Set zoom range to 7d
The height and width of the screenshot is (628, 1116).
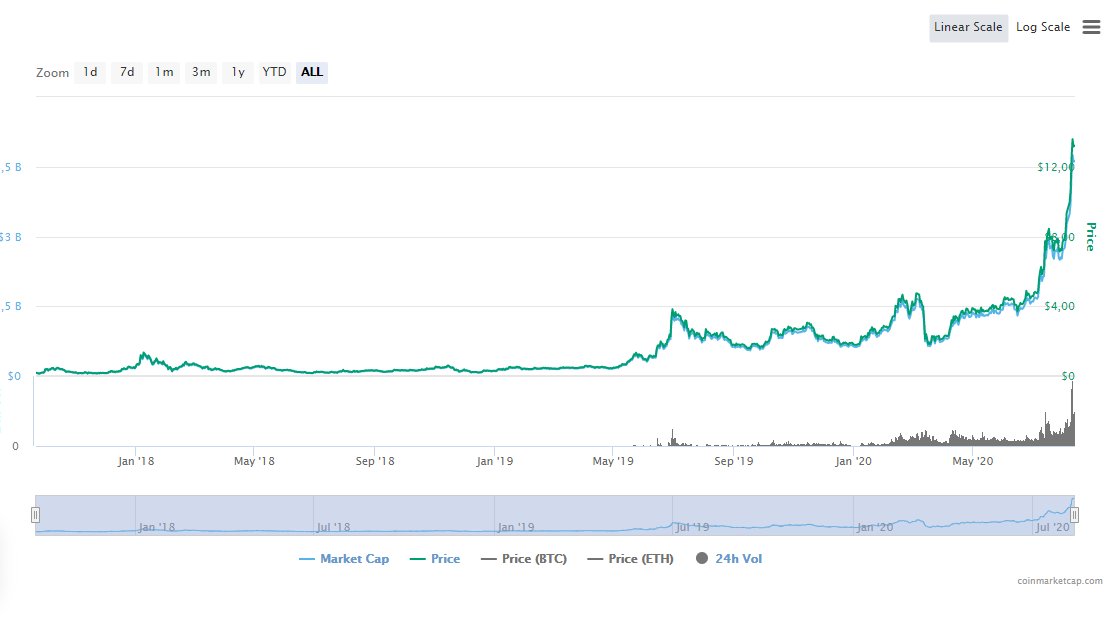pyautogui.click(x=127, y=72)
